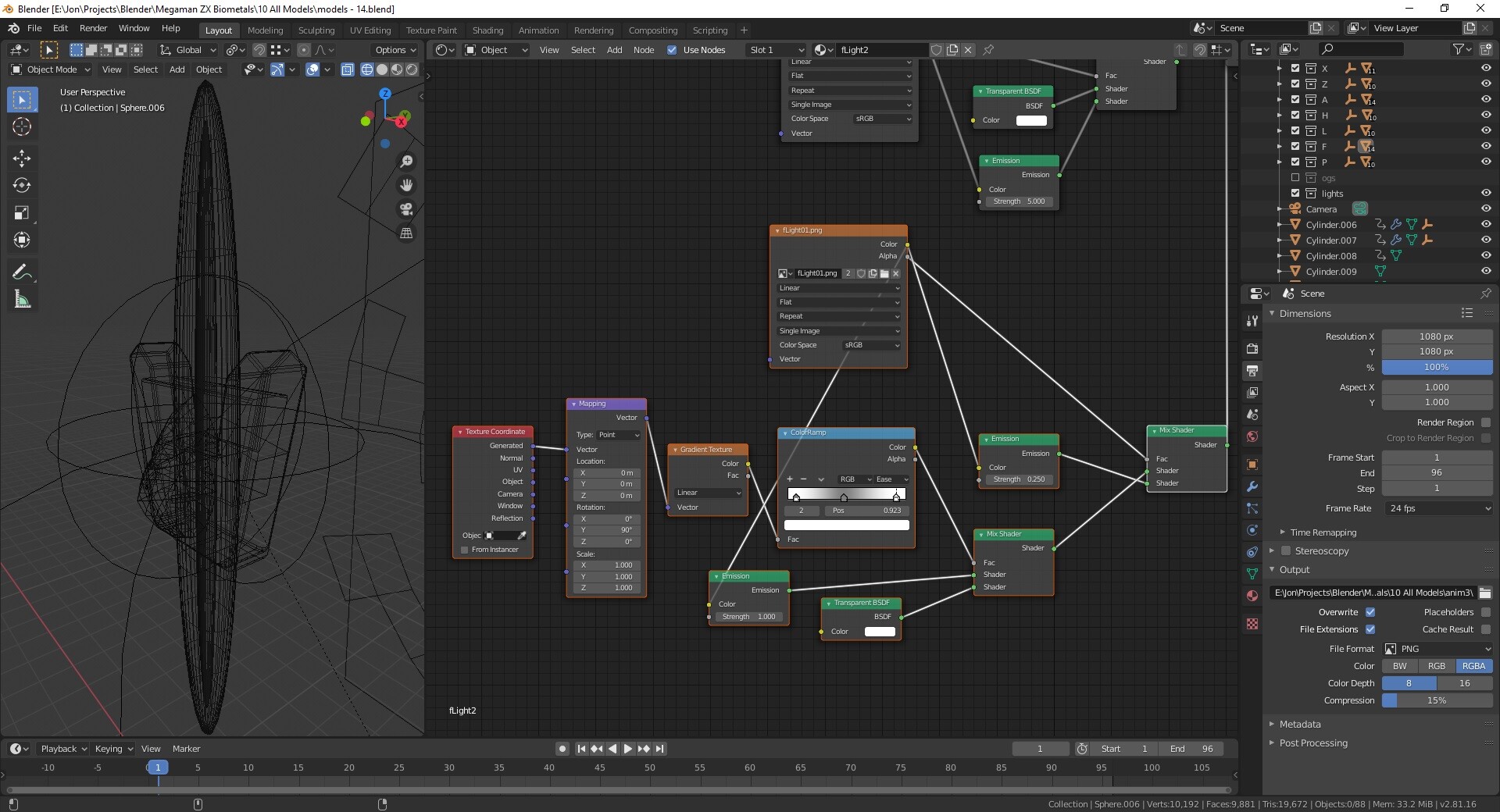Open the Texture checker properties tab
Viewport: 1500px width, 812px height.
(1252, 624)
